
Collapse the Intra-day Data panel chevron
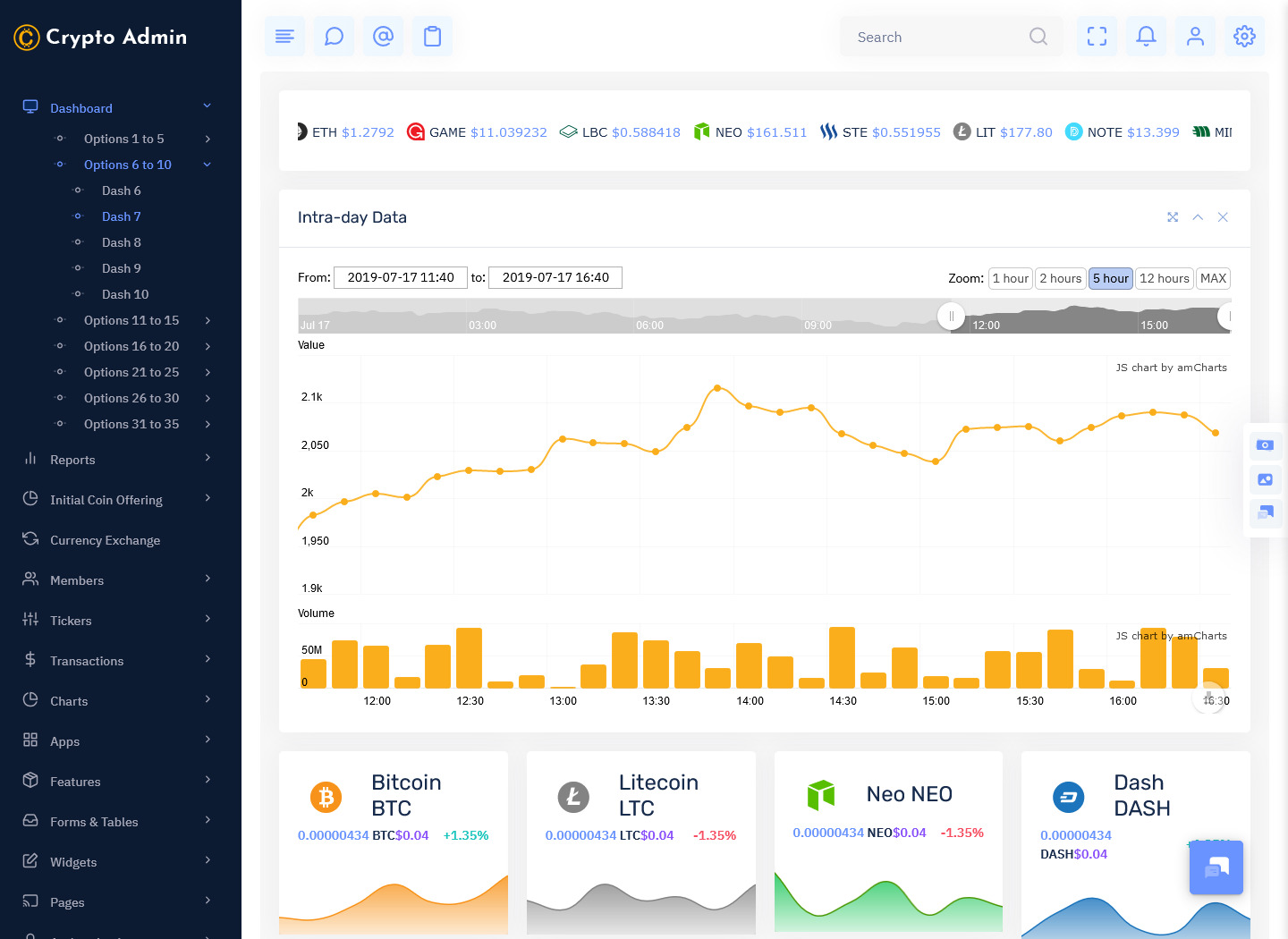pyautogui.click(x=1198, y=217)
